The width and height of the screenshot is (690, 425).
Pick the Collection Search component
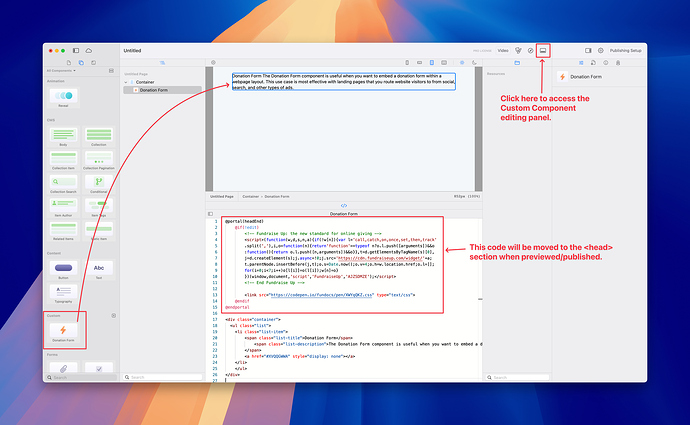(x=63, y=184)
